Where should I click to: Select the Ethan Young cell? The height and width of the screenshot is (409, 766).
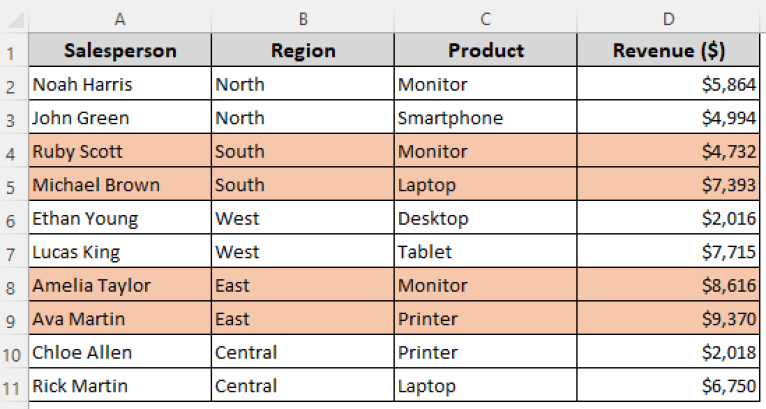pos(120,219)
